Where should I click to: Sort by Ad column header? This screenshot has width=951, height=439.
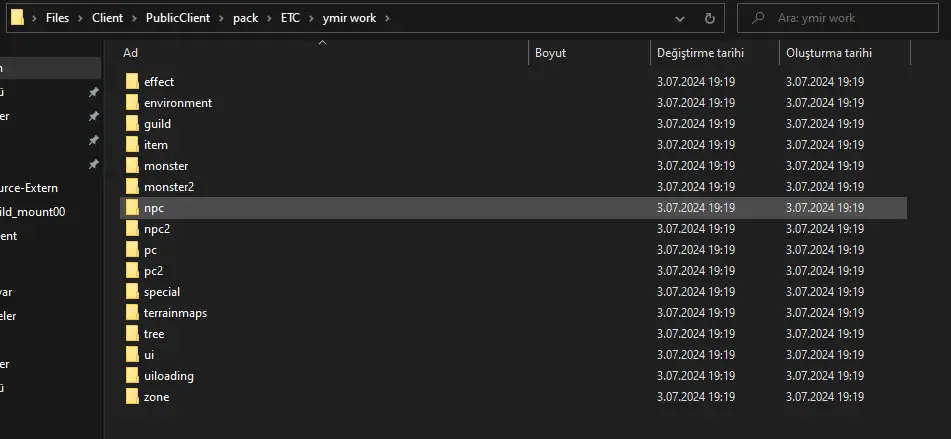point(130,53)
